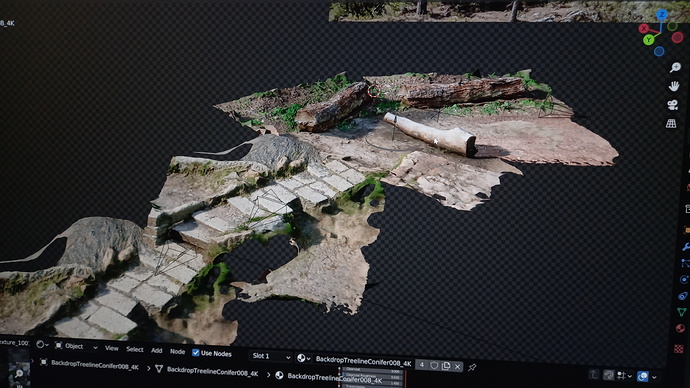
Task: Open the Object Data green triangle tab
Action: pos(681,312)
